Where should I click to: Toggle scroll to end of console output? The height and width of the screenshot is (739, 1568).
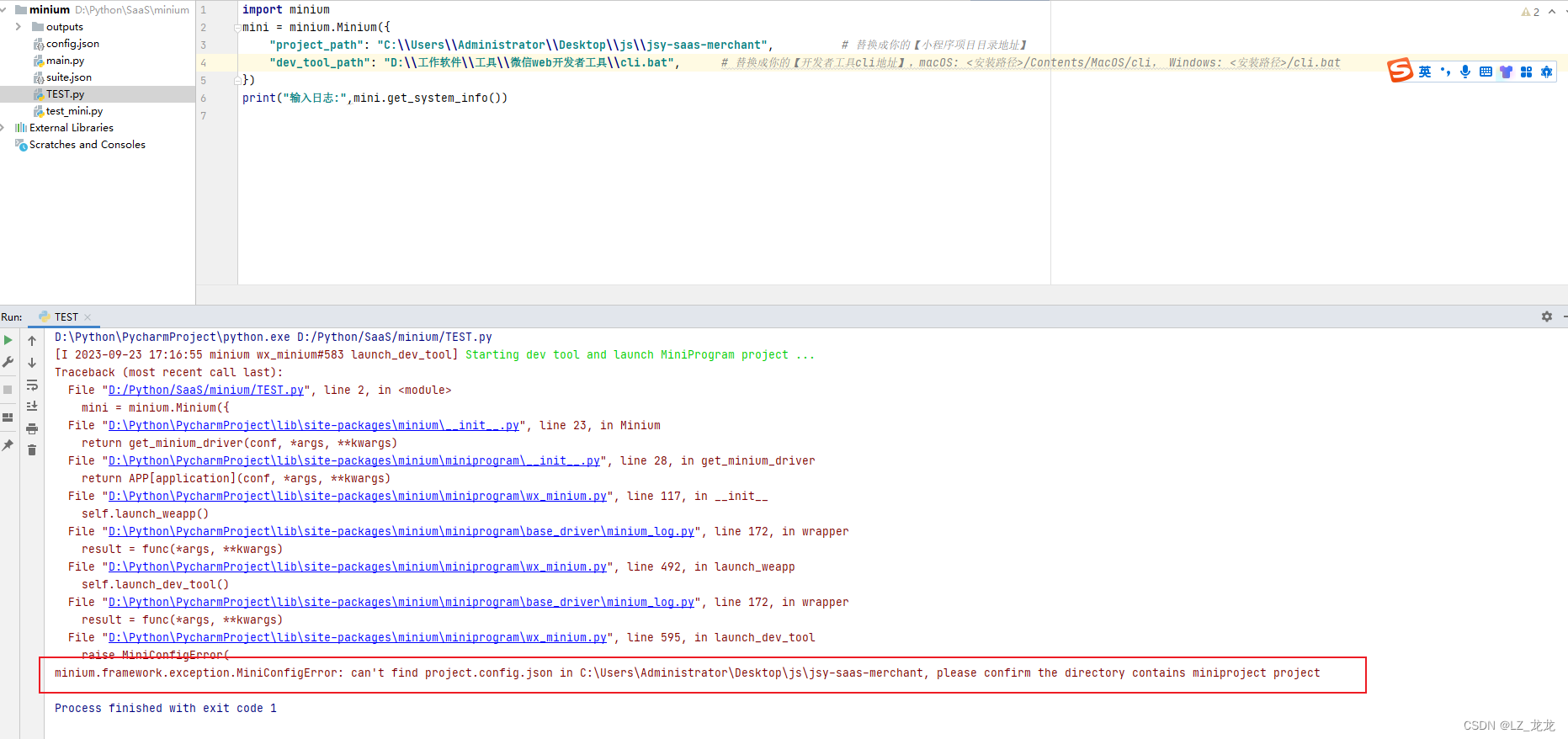tap(32, 407)
